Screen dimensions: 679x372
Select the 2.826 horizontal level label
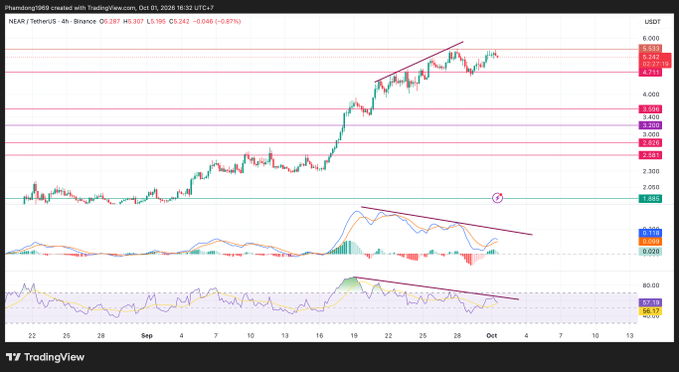(x=650, y=143)
